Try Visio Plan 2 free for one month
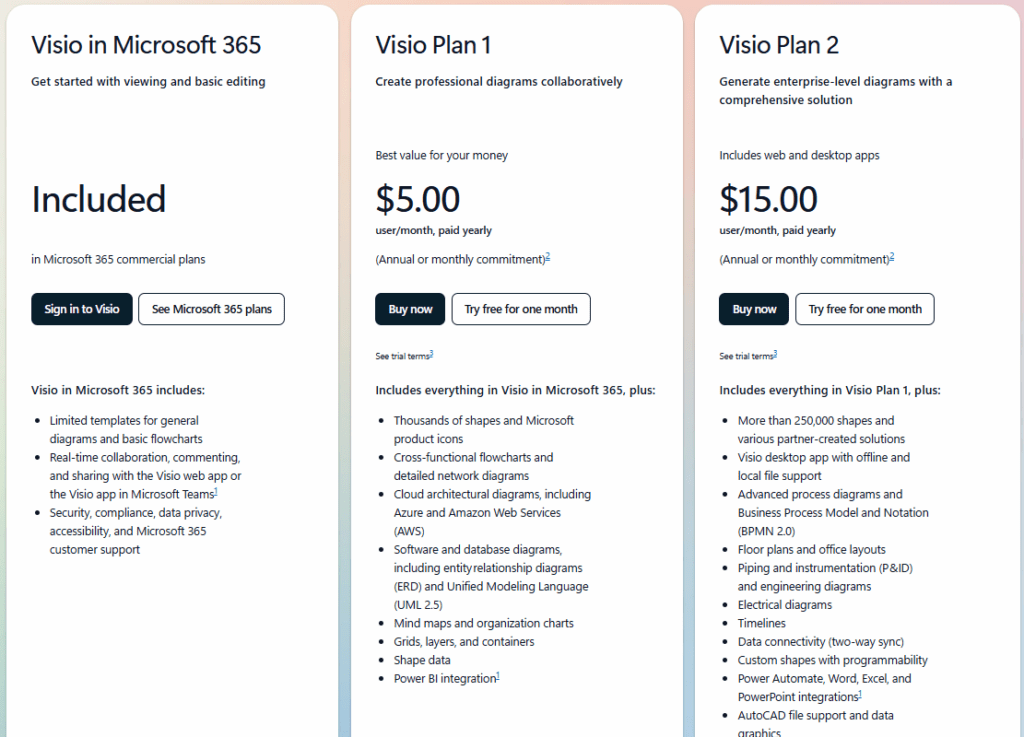The height and width of the screenshot is (737, 1024). pos(864,309)
